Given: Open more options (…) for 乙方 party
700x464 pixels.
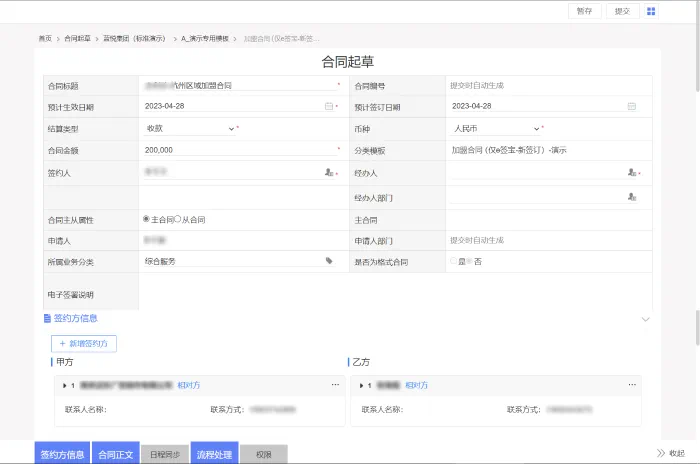Looking at the screenshot, I should click(632, 385).
